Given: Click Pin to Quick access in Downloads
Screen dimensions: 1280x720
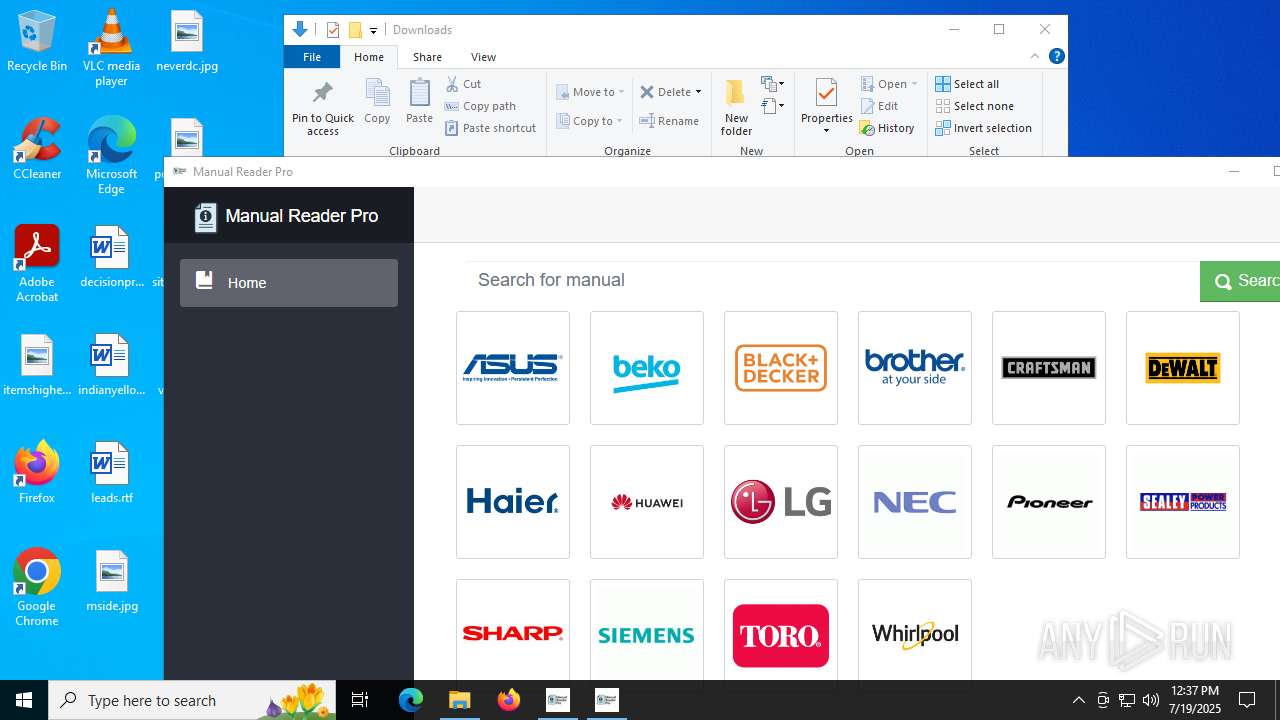Looking at the screenshot, I should 323,108.
